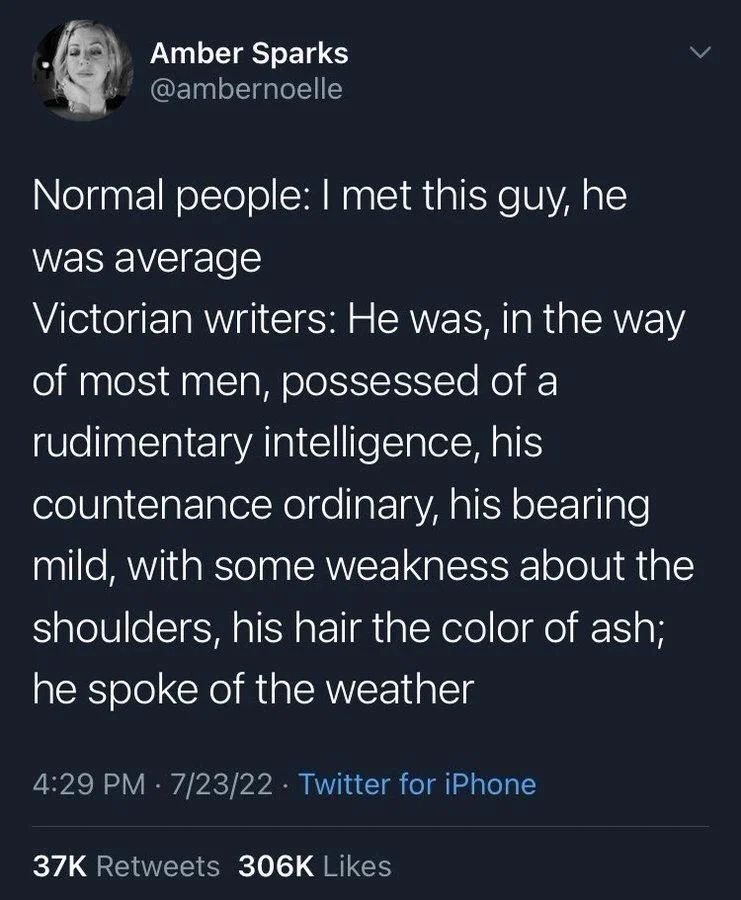
Task: Select the display name Amber Sparks
Action: pos(250,56)
